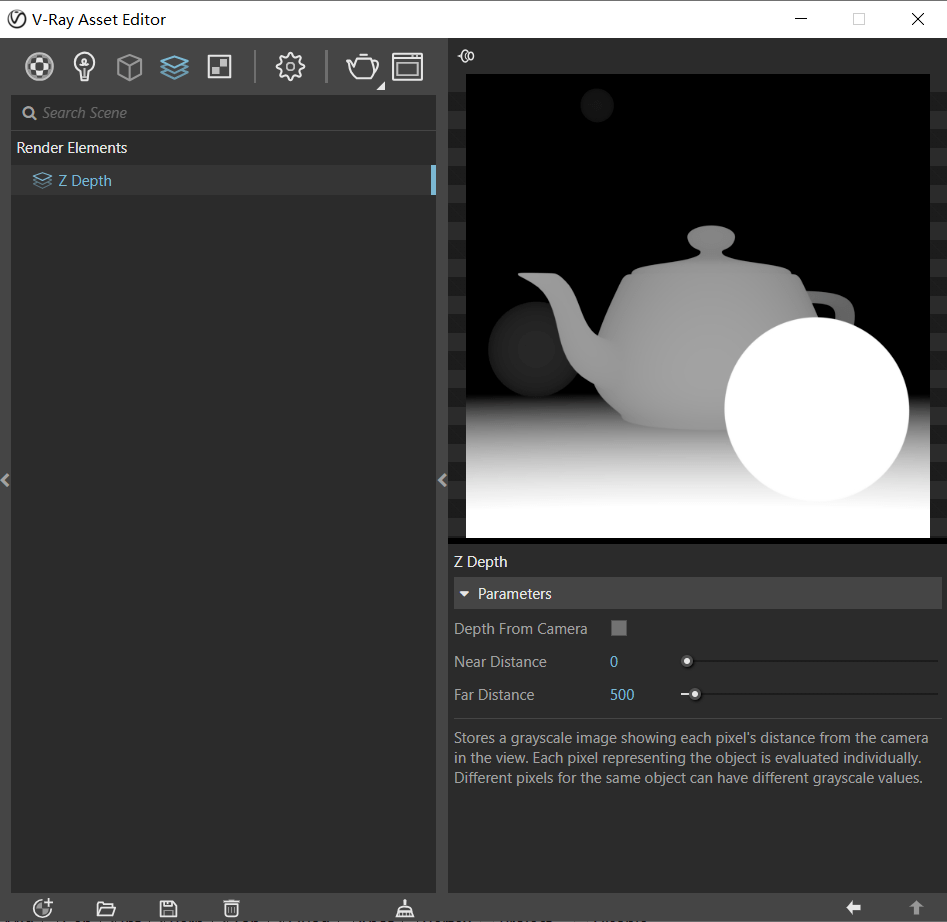Click the save asset floppy disk button

[168, 908]
